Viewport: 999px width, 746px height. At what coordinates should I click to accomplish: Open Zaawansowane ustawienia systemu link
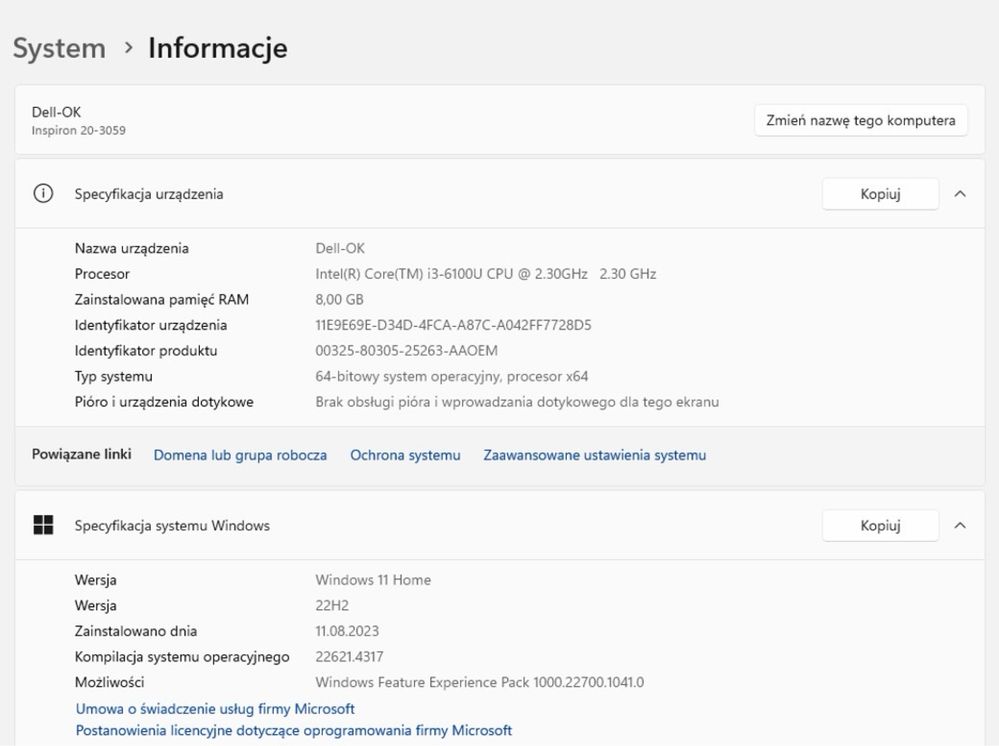594,455
